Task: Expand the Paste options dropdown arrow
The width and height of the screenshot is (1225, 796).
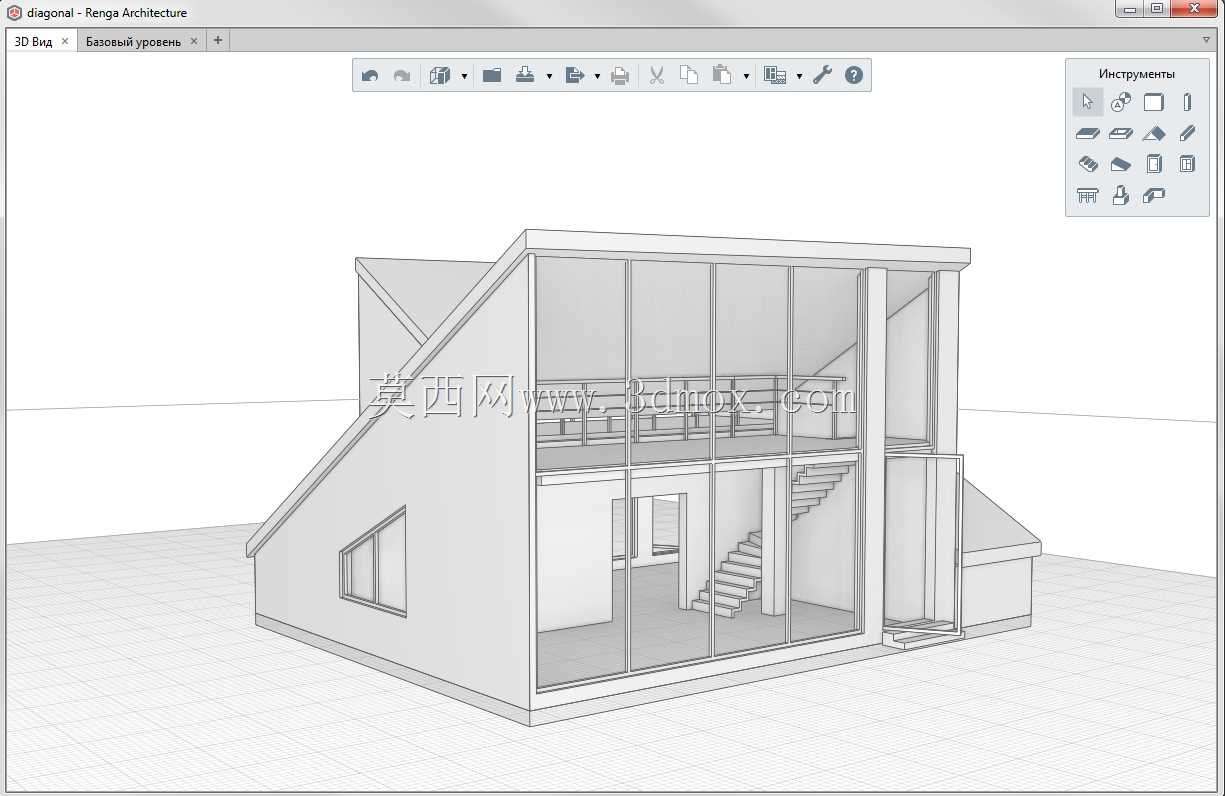Action: [746, 76]
